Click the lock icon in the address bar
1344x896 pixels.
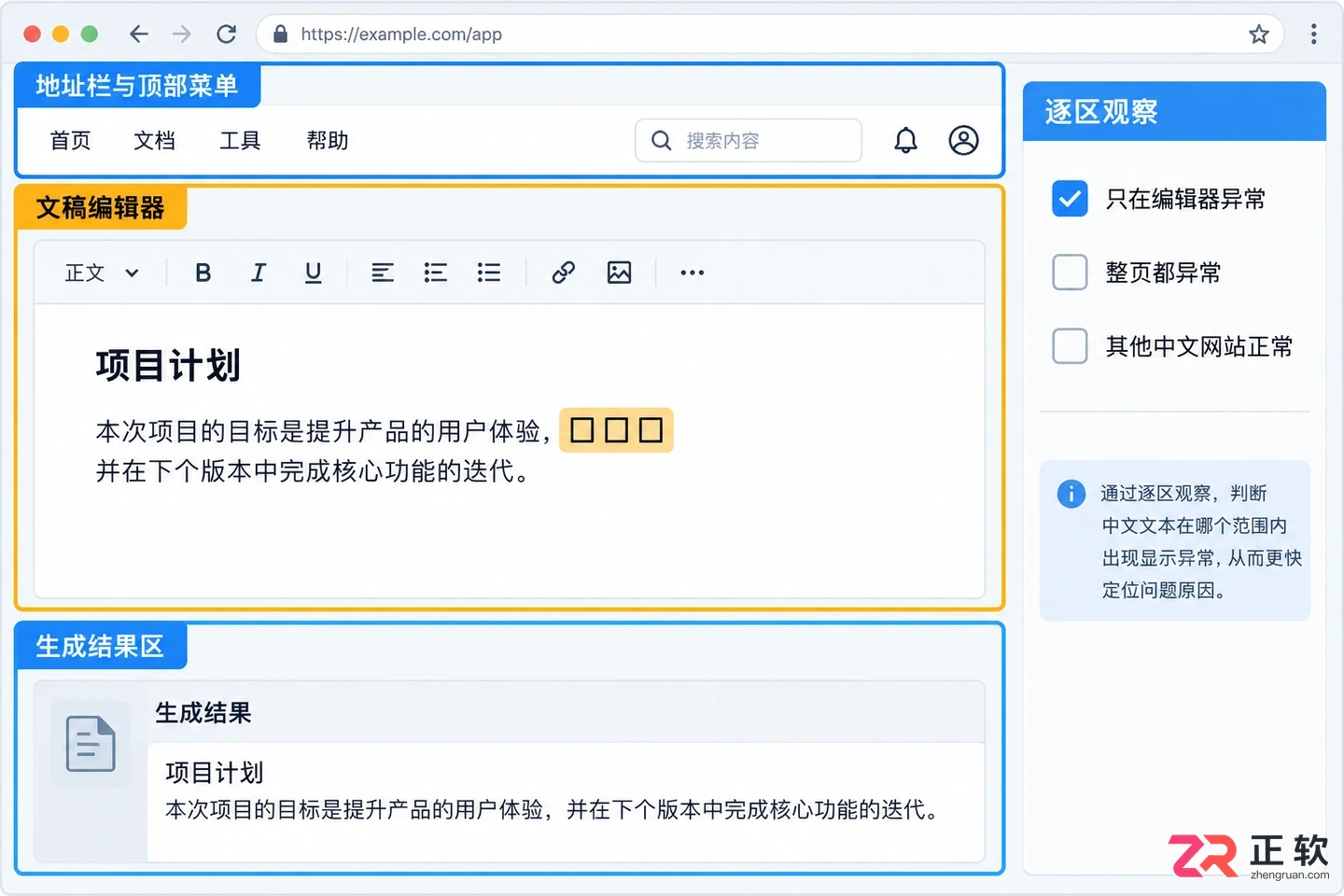pyautogui.click(x=280, y=35)
